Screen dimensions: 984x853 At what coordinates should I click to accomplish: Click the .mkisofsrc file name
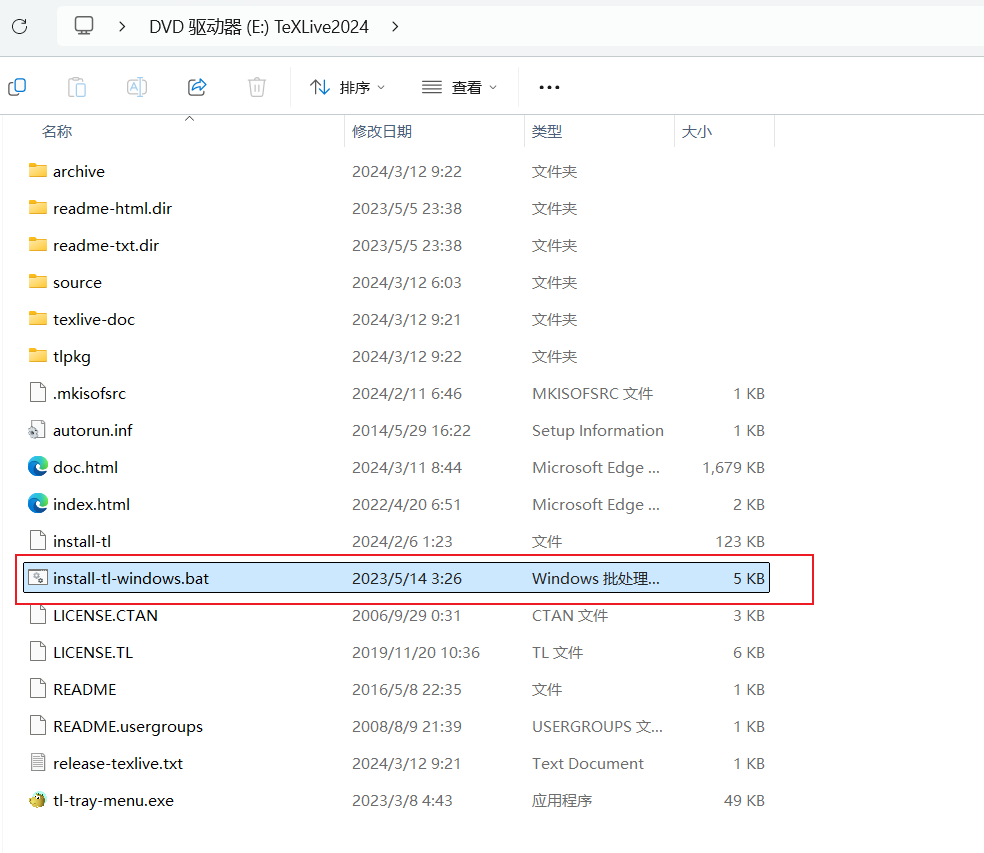89,394
